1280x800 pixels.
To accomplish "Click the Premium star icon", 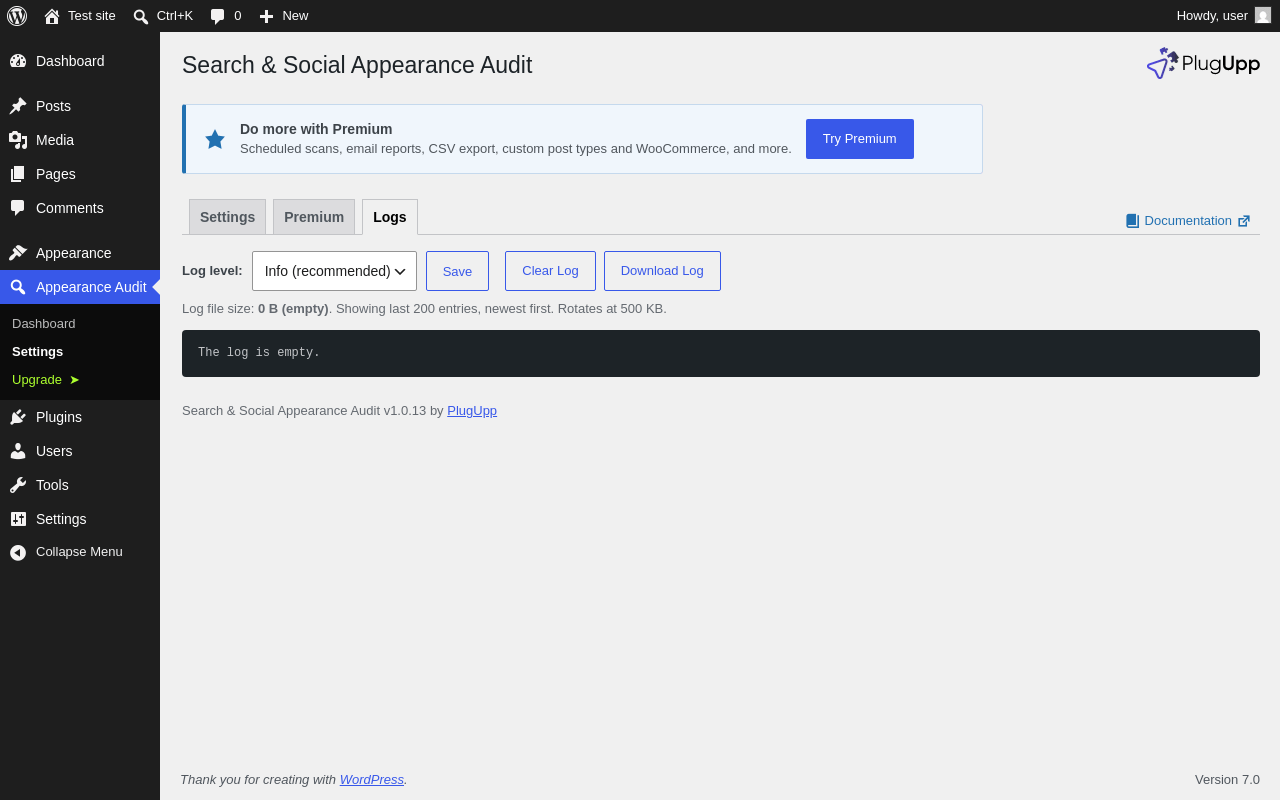I will 215,139.
